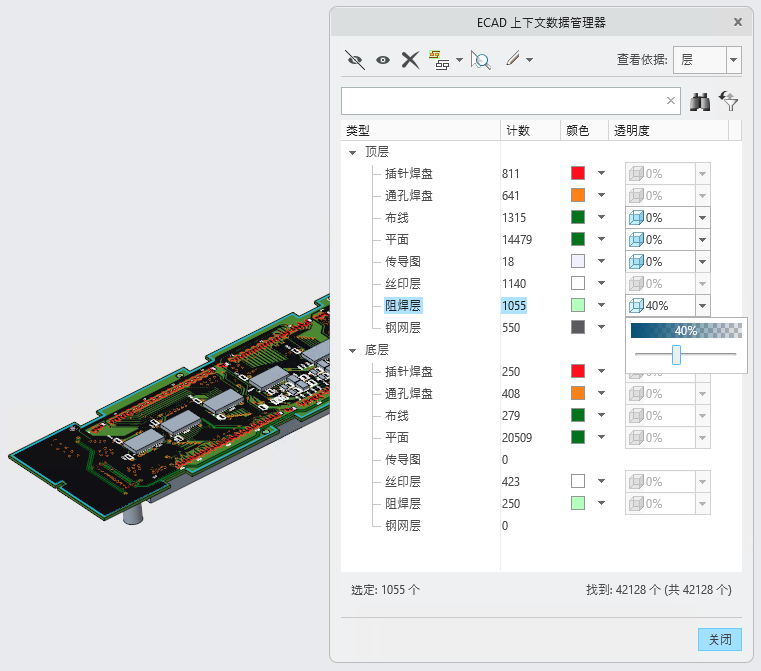Click the 类型 column header
The width and height of the screenshot is (761, 671).
pyautogui.click(x=420, y=131)
